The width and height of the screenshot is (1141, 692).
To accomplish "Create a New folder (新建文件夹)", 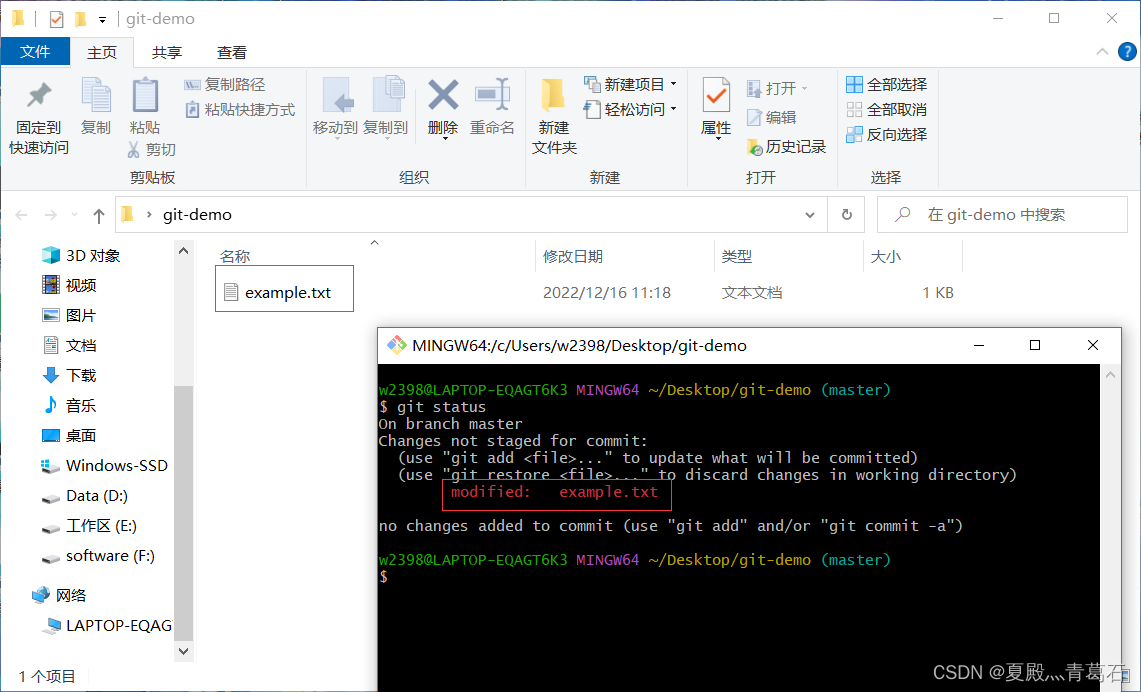I will tap(554, 116).
